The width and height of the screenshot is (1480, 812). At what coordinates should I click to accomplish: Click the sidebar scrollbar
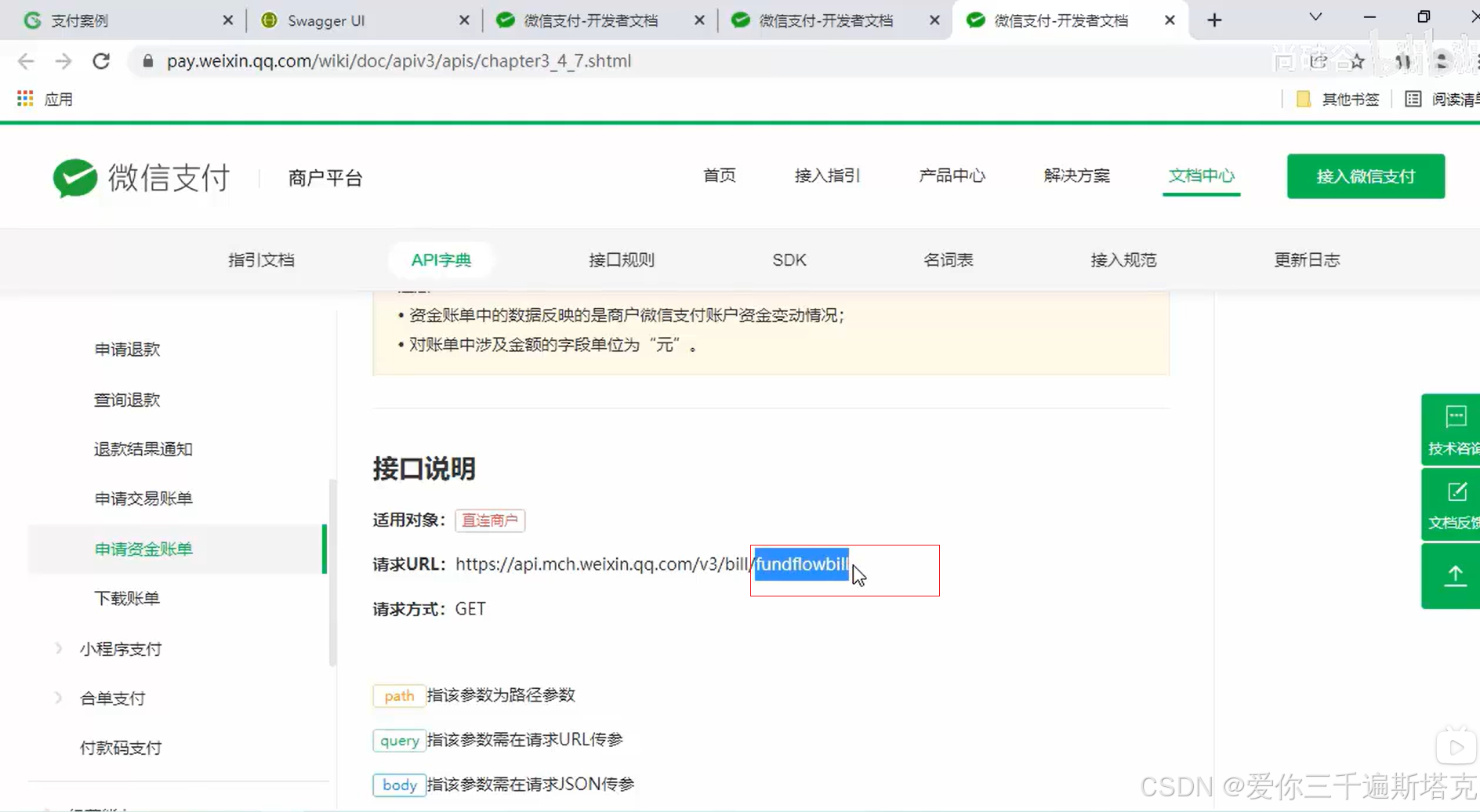pos(332,572)
